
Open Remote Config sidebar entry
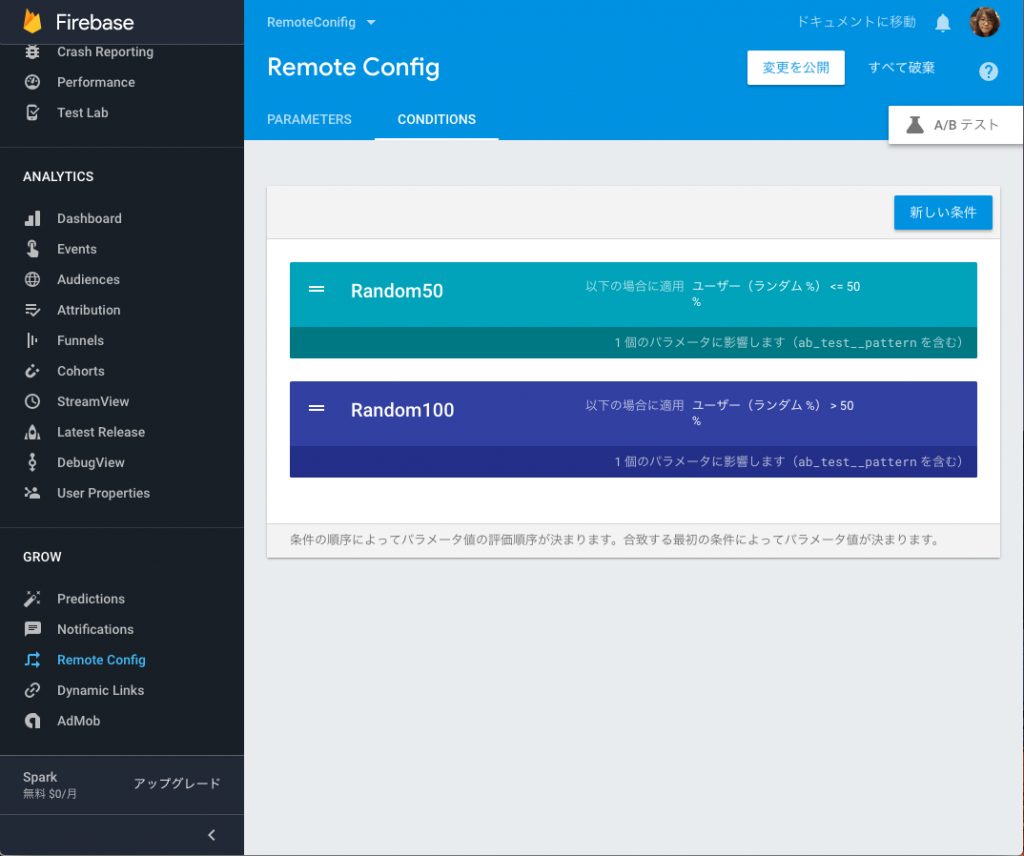click(x=101, y=659)
